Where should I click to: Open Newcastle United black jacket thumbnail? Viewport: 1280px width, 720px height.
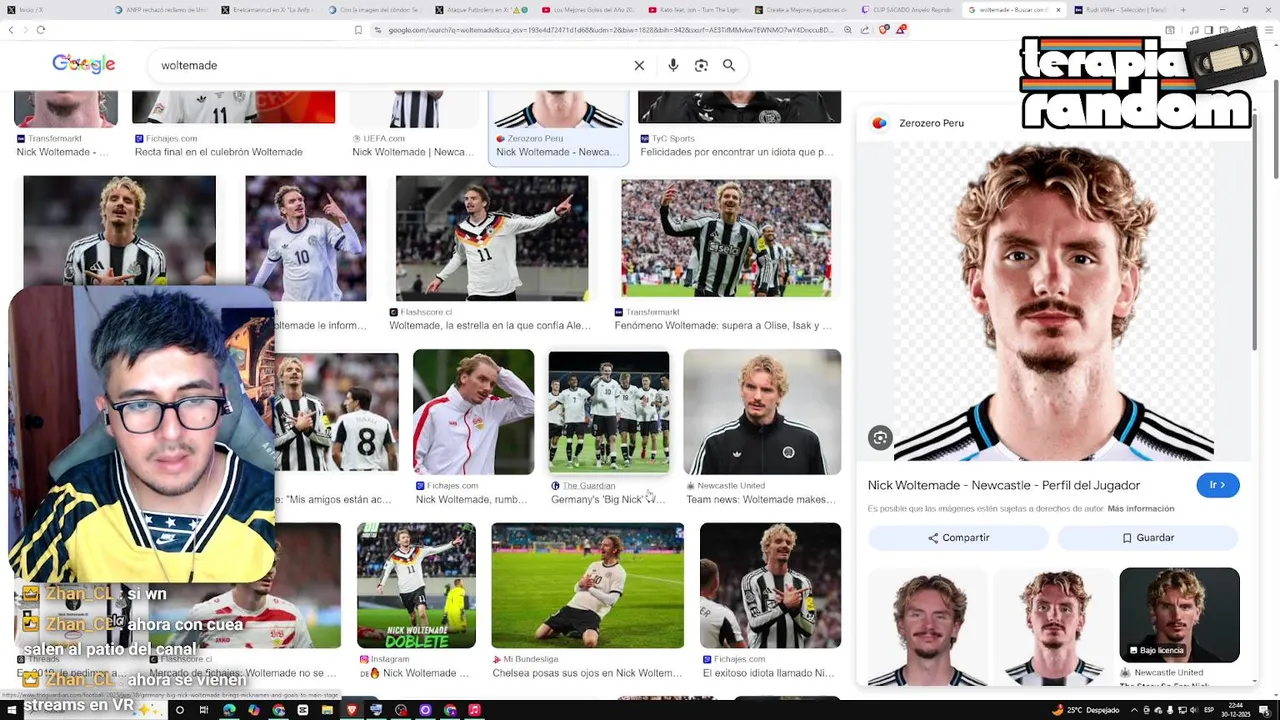(x=762, y=411)
